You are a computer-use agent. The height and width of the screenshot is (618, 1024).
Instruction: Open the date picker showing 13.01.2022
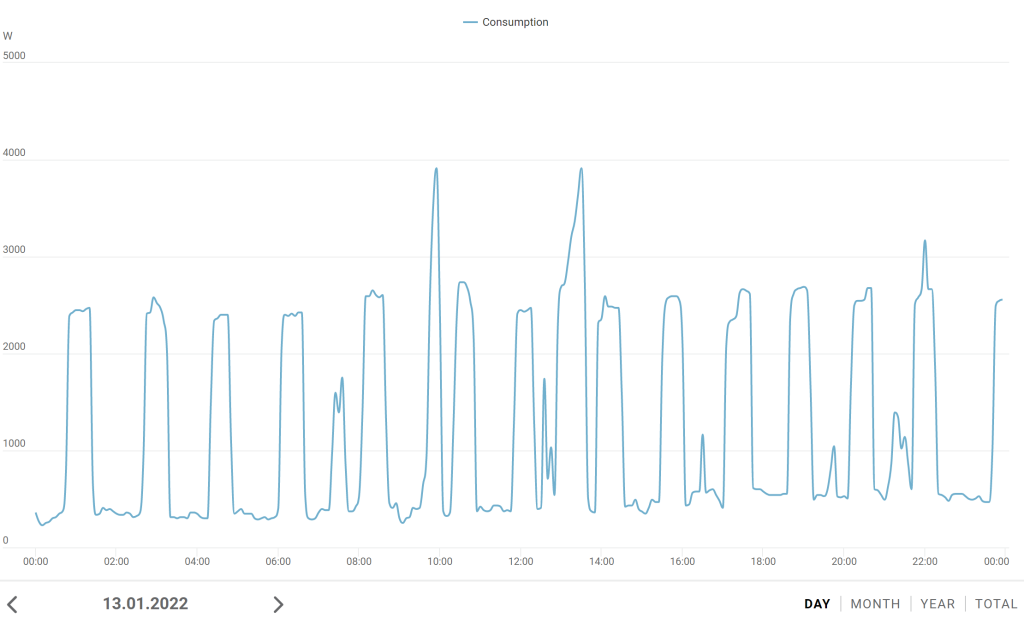(x=145, y=604)
